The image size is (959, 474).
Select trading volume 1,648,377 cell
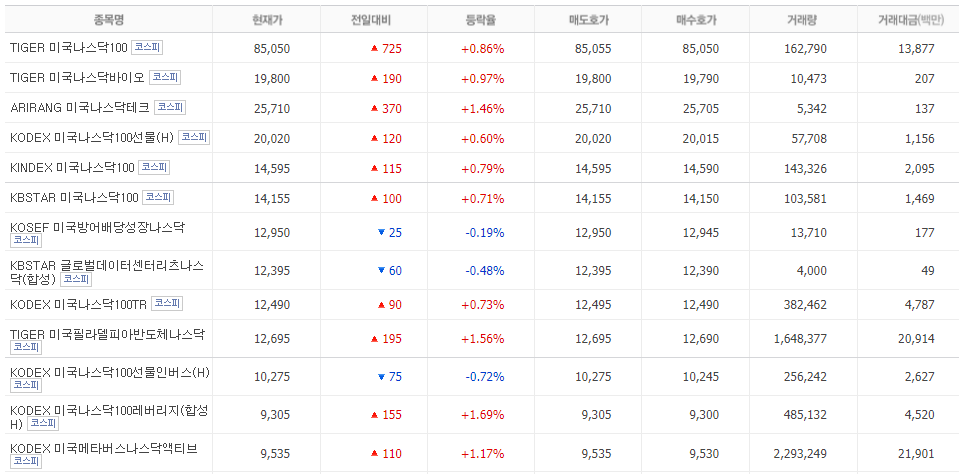click(x=800, y=339)
